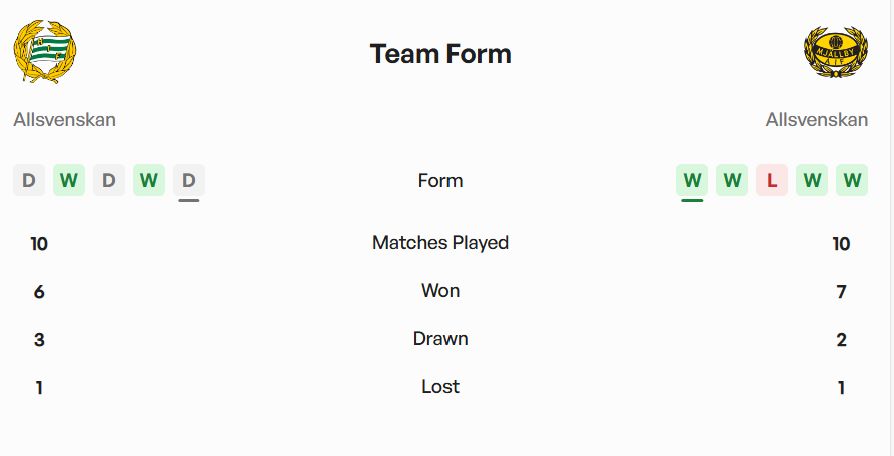Click the left team's 3 draws value
The height and width of the screenshot is (456, 894).
tap(39, 340)
